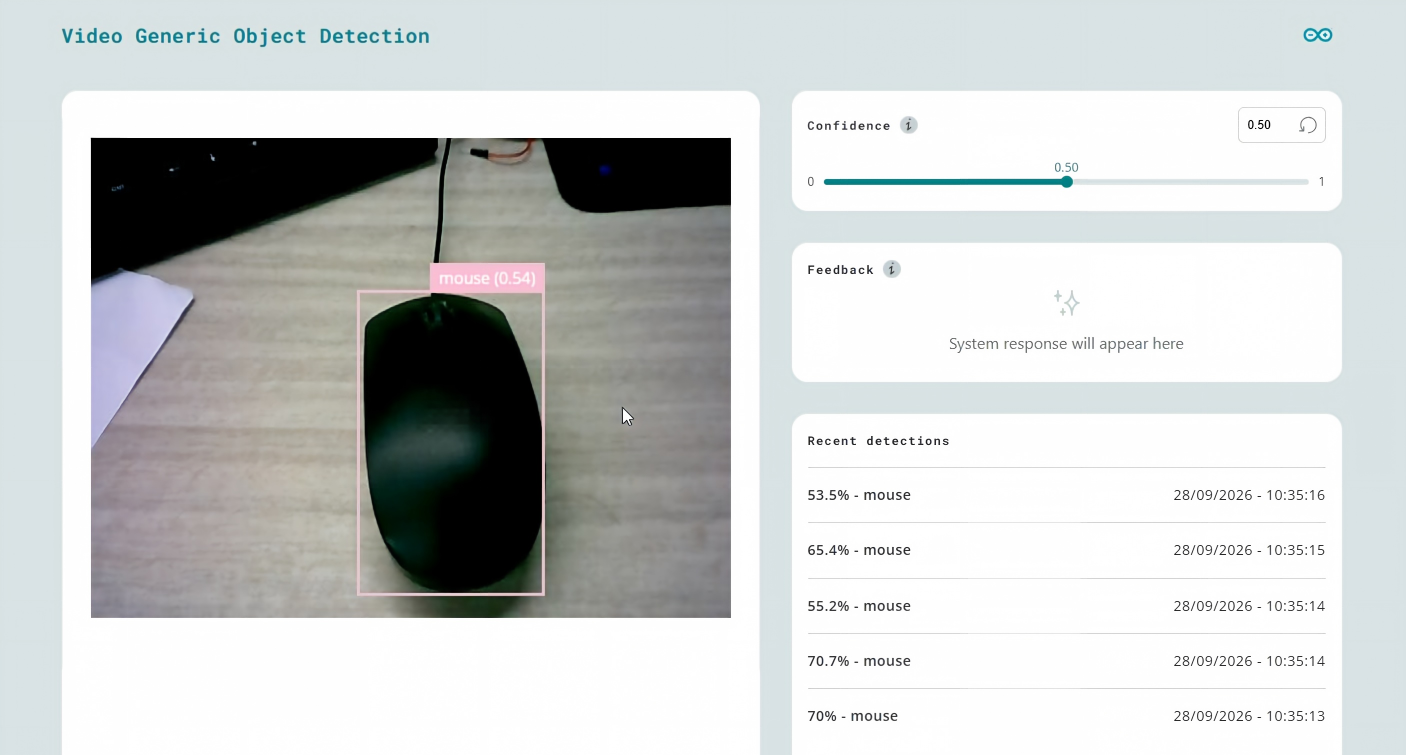Click the 'Confidence' label
1406x755 pixels.
tap(849, 126)
